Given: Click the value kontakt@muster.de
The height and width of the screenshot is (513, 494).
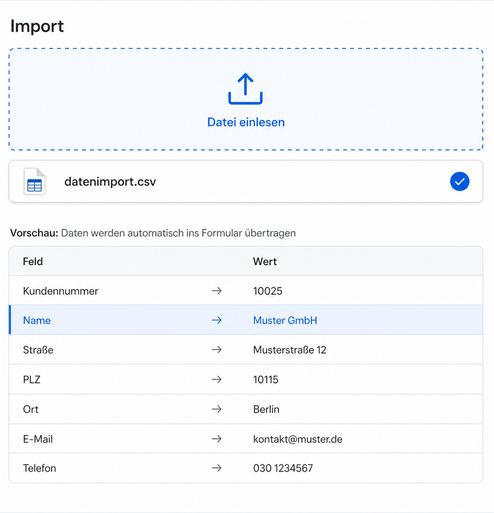Looking at the screenshot, I should pyautogui.click(x=298, y=439).
